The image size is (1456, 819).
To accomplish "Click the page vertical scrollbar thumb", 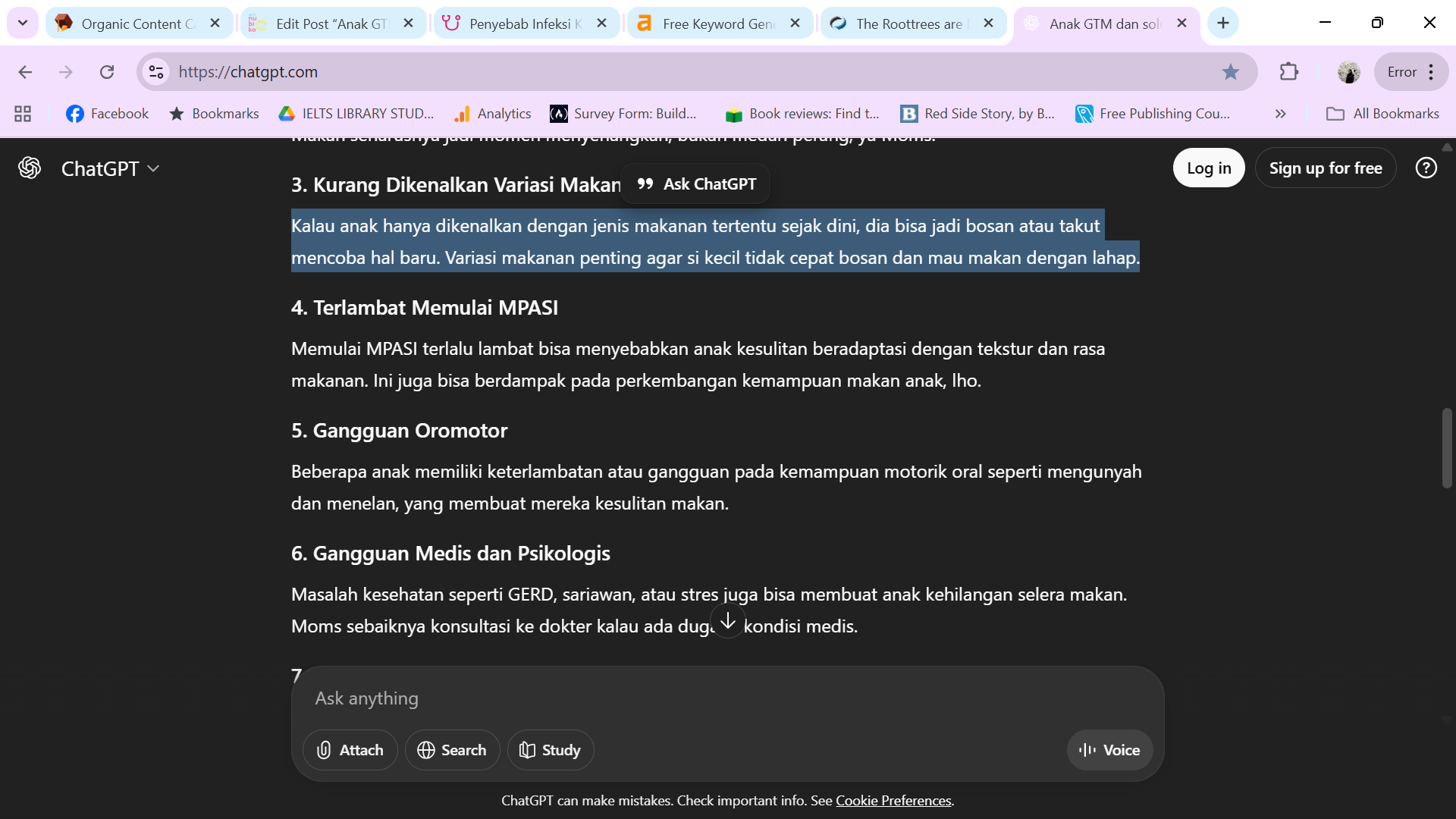I will 1446,447.
